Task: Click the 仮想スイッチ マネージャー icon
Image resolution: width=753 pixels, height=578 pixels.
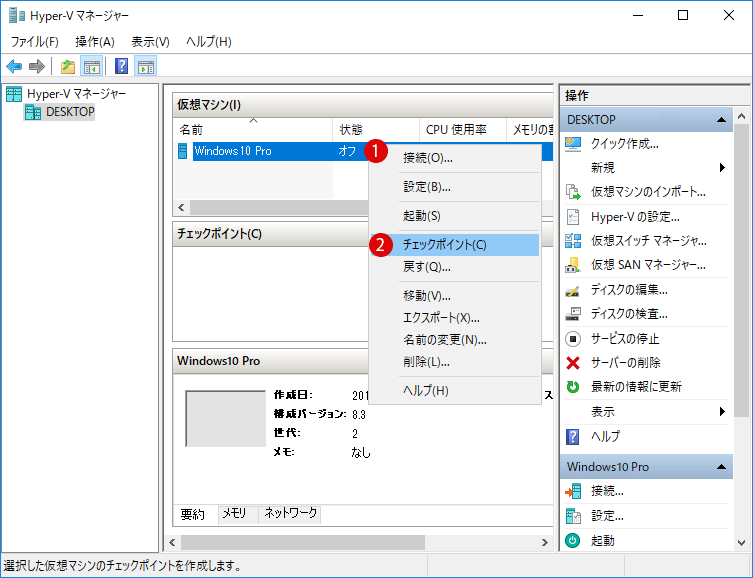Action: pos(573,241)
